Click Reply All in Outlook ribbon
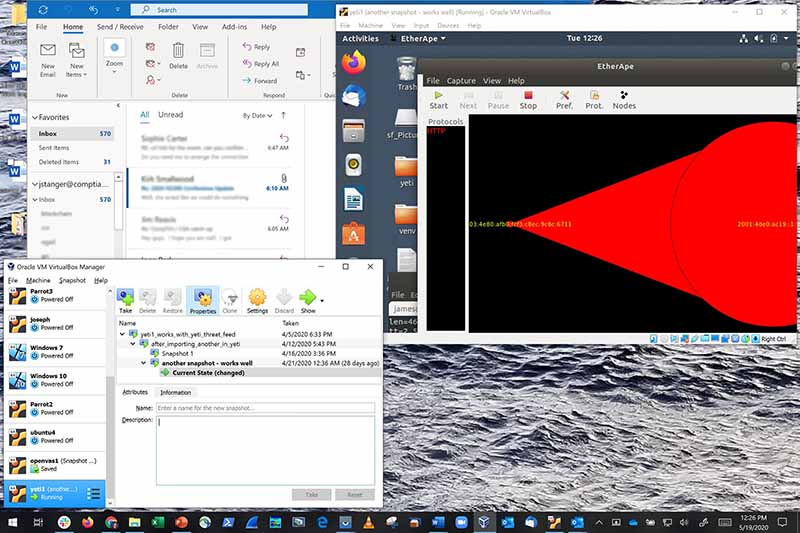The image size is (800, 533). pos(261,64)
